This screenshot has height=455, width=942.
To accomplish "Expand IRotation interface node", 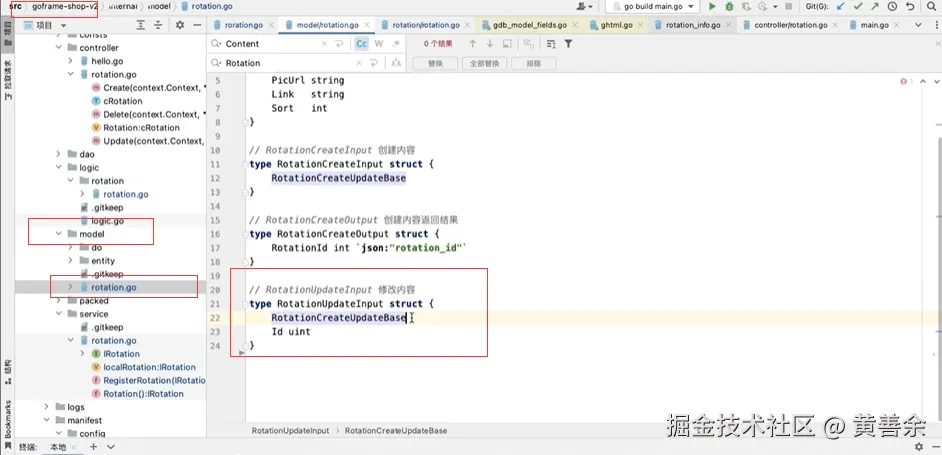I will pos(82,353).
